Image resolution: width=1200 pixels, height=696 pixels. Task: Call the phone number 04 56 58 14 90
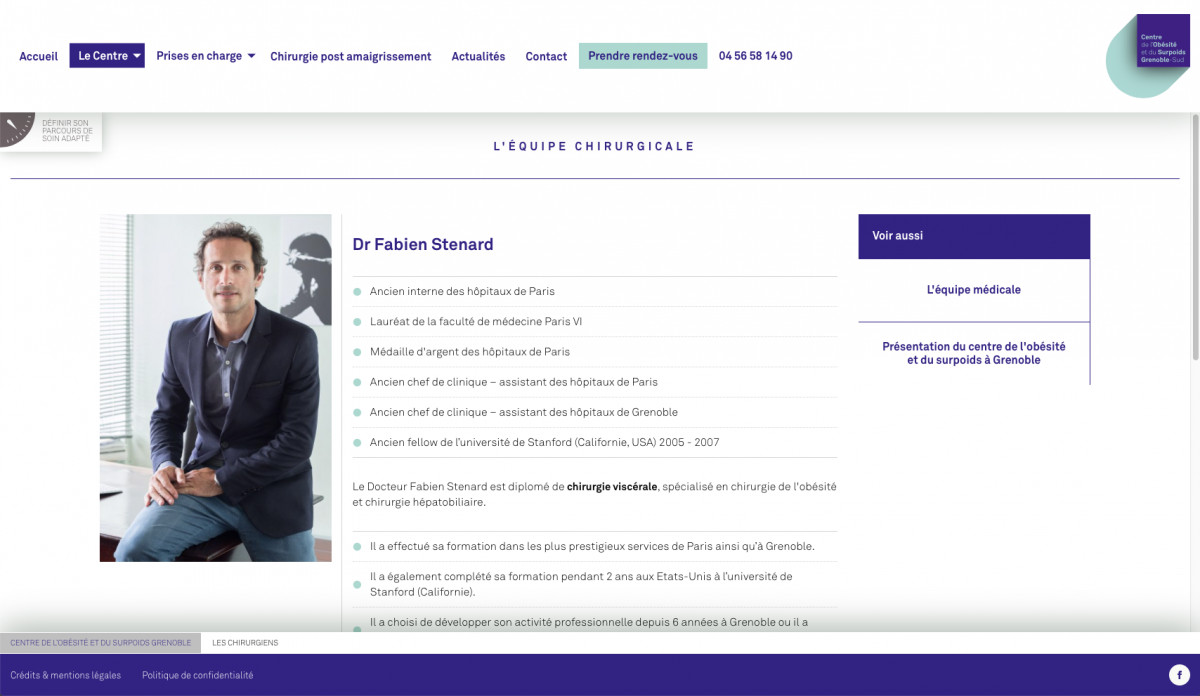[x=756, y=56]
